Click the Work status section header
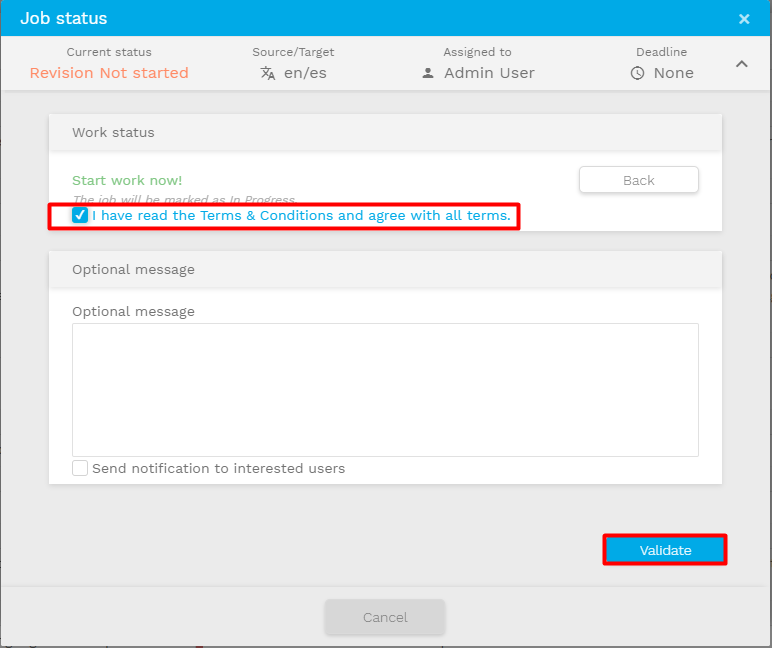 [x=113, y=132]
